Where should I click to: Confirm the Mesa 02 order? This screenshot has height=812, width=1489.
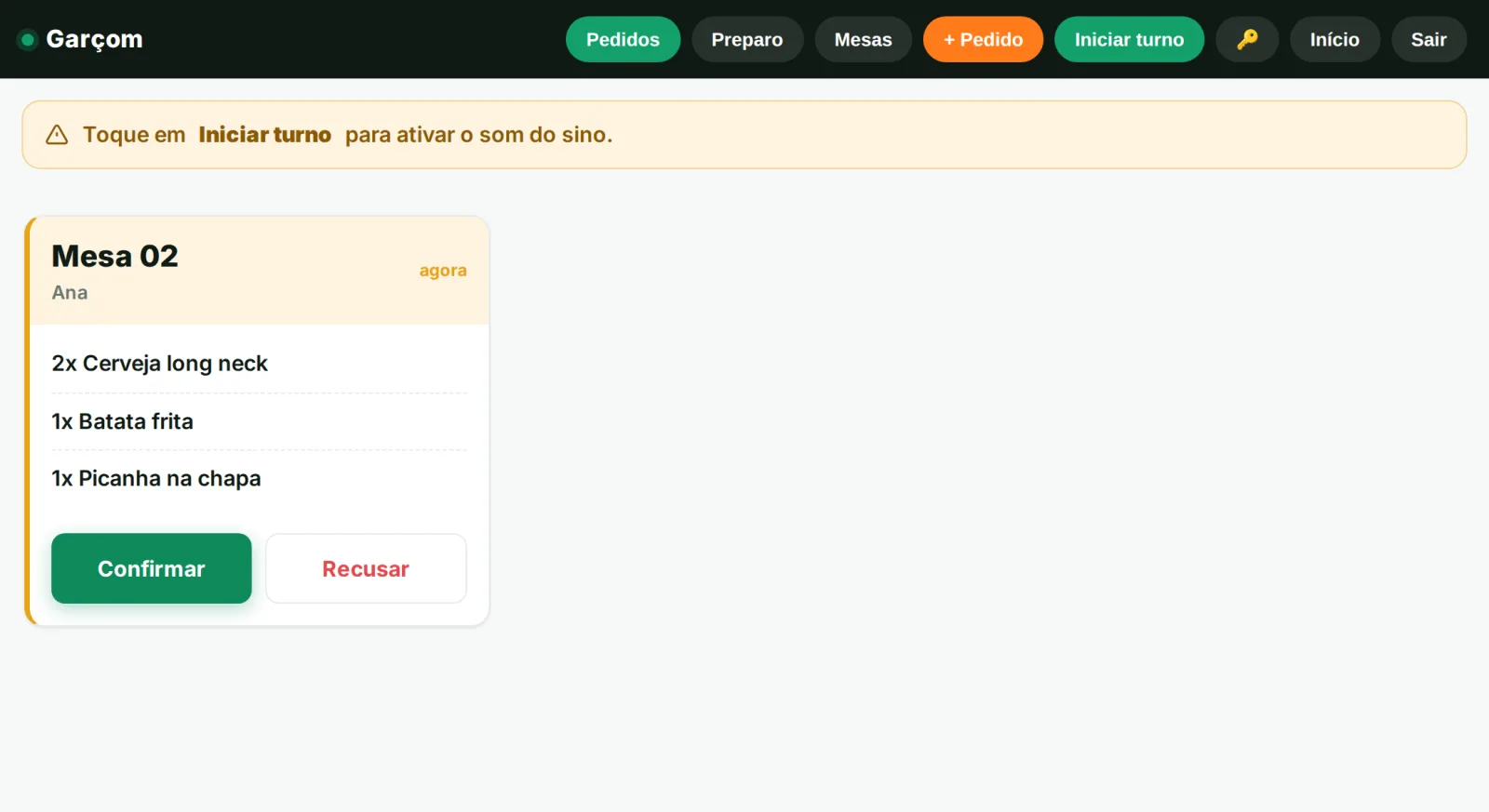pos(152,568)
